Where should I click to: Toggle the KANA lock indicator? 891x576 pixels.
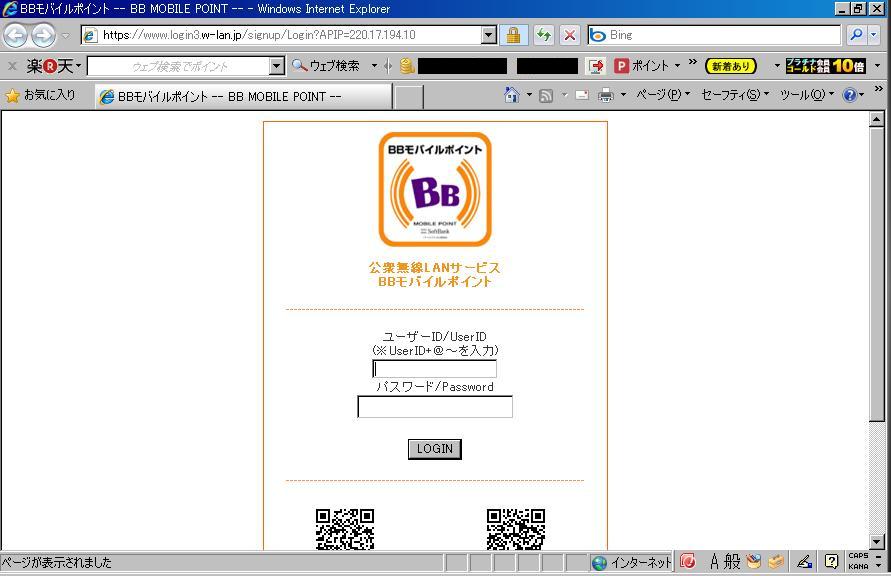click(x=858, y=566)
